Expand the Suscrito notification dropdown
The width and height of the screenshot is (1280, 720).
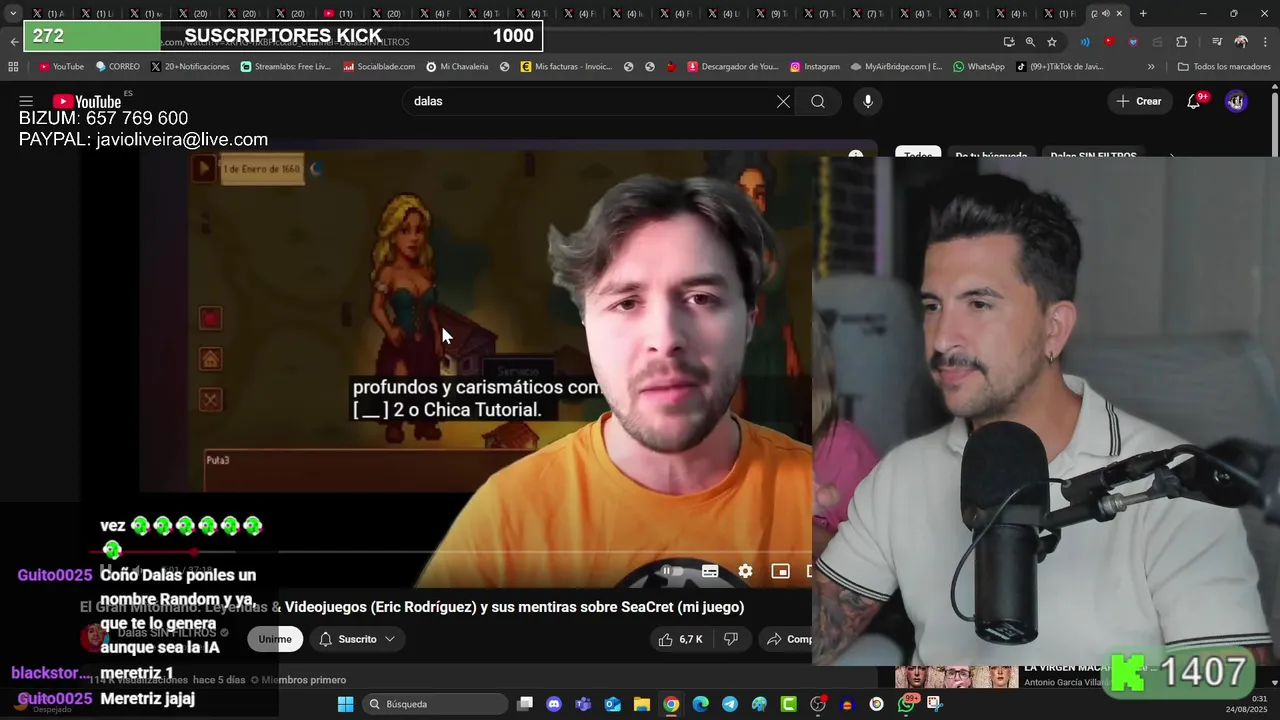357,639
